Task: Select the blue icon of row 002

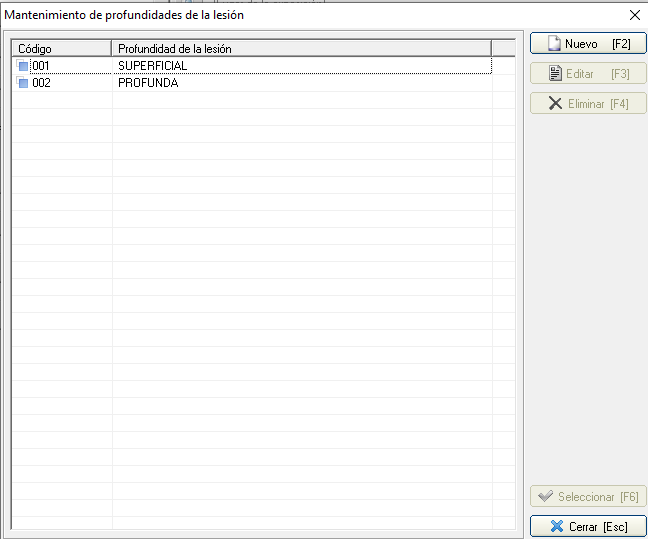Action: (x=22, y=83)
